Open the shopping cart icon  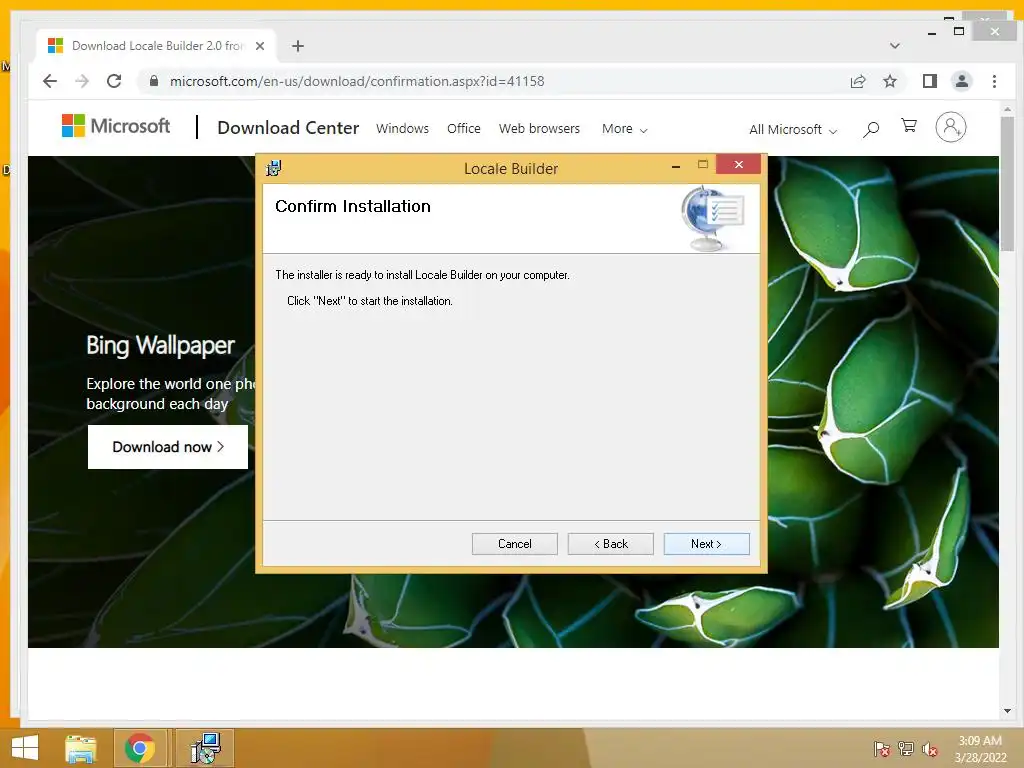click(909, 125)
